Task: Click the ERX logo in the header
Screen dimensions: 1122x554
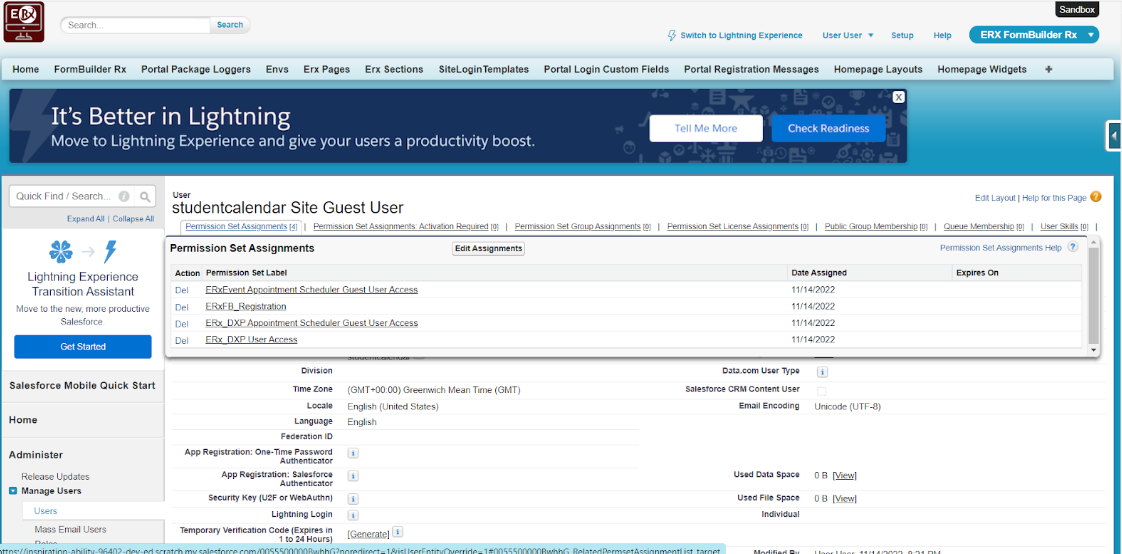Action: pos(24,22)
